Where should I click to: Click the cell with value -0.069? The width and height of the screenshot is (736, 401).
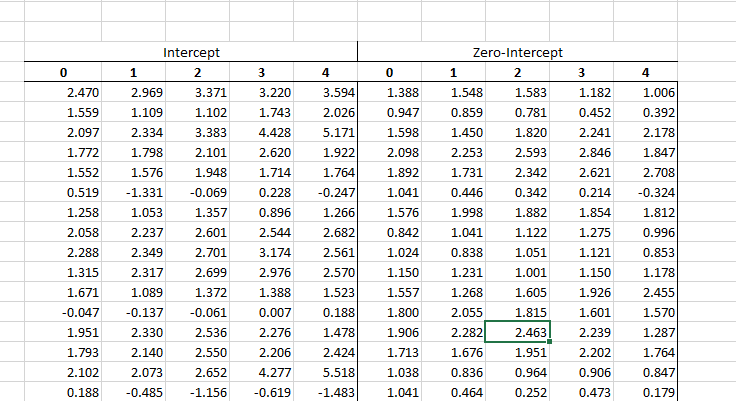(198, 193)
